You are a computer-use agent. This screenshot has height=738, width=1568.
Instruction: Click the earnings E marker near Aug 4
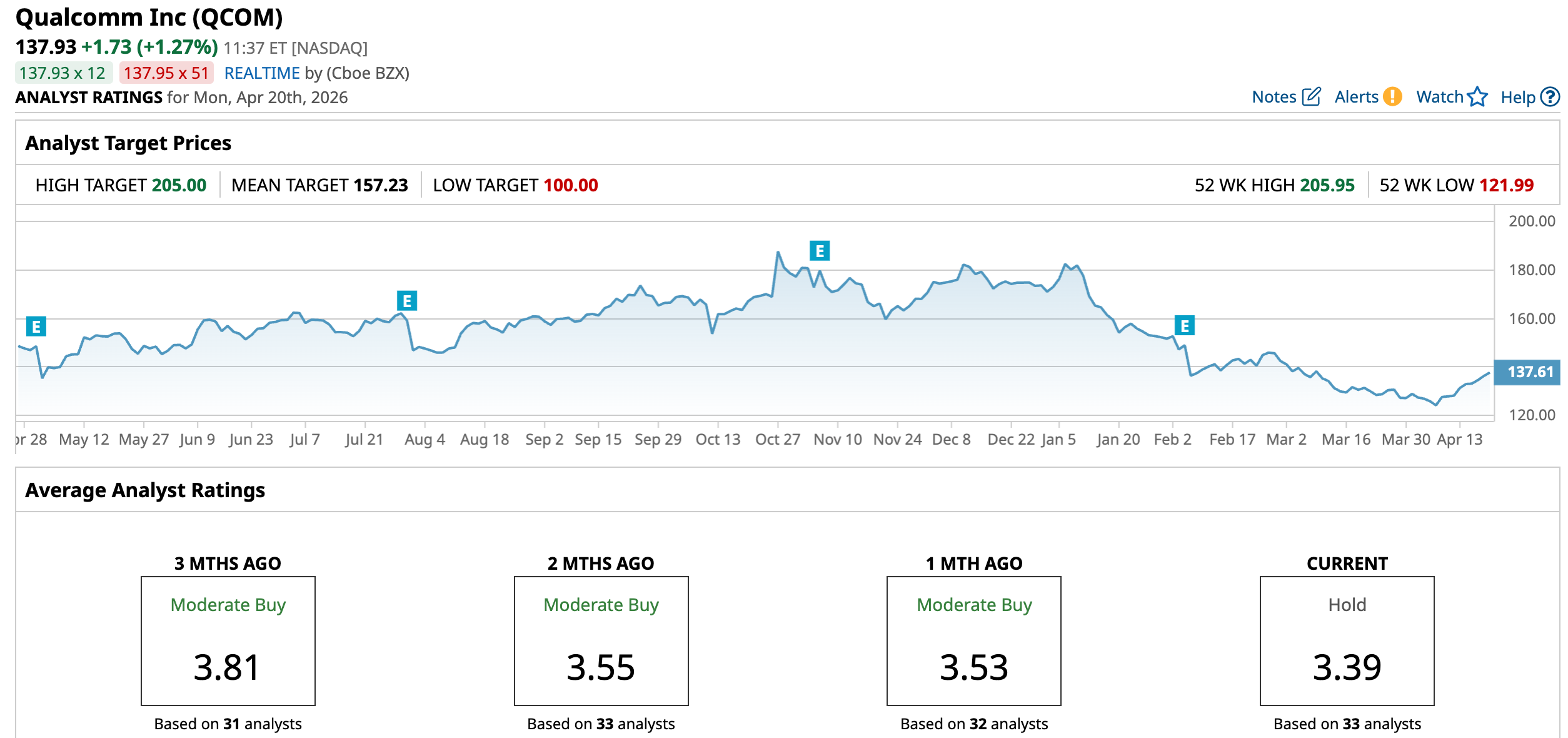[x=407, y=301]
